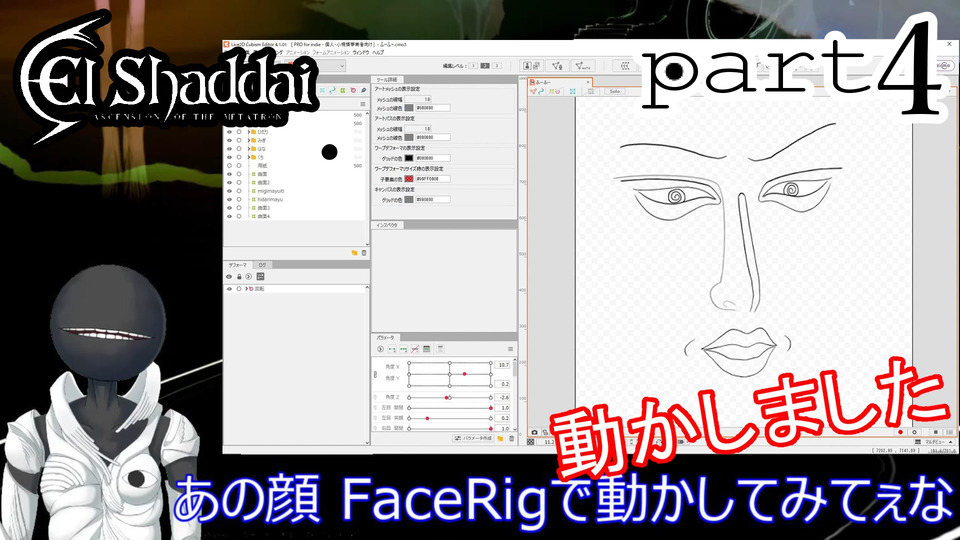
Task: Click the 角度 X/Y combined parameter grid
Action: click(x=450, y=374)
